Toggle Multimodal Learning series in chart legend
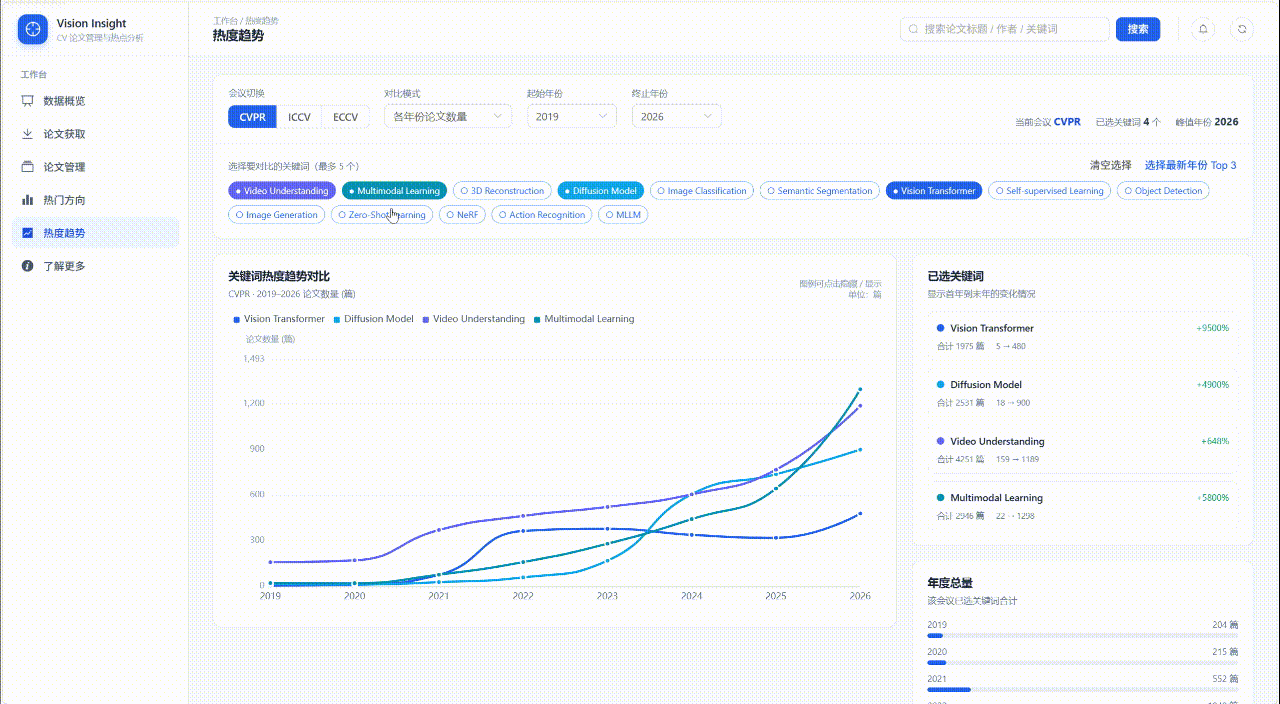The image size is (1280, 704). (x=584, y=319)
